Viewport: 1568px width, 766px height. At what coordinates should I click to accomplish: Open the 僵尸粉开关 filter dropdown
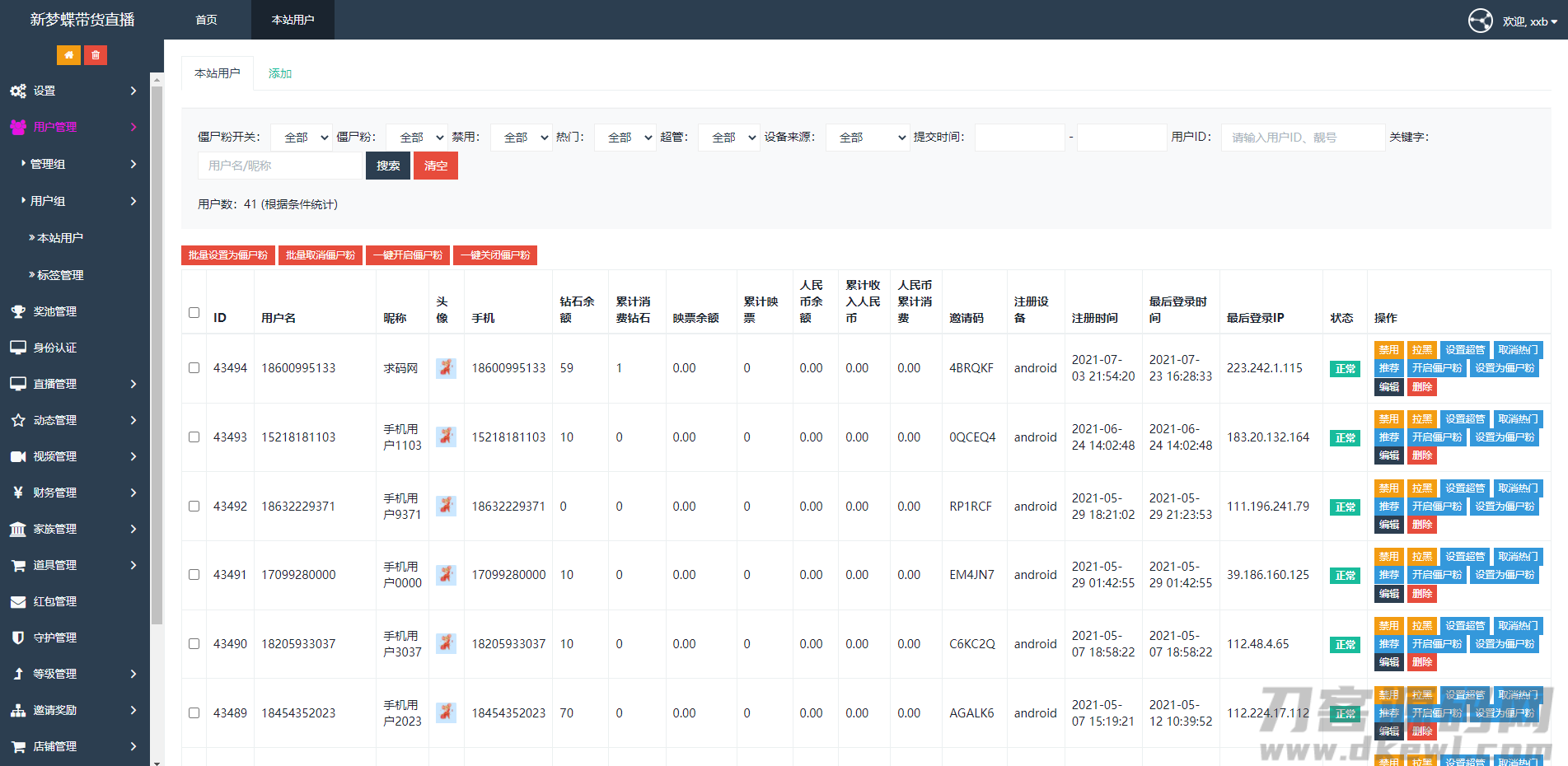[x=301, y=137]
